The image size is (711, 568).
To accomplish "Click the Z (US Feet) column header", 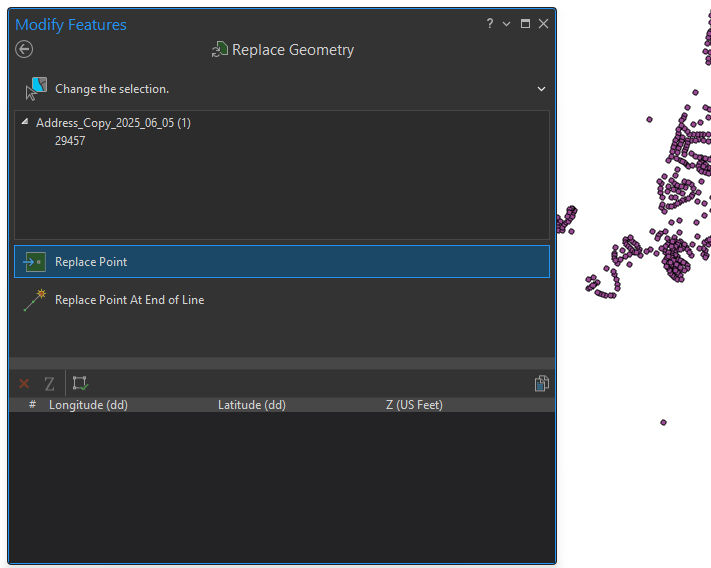I will pos(414,405).
